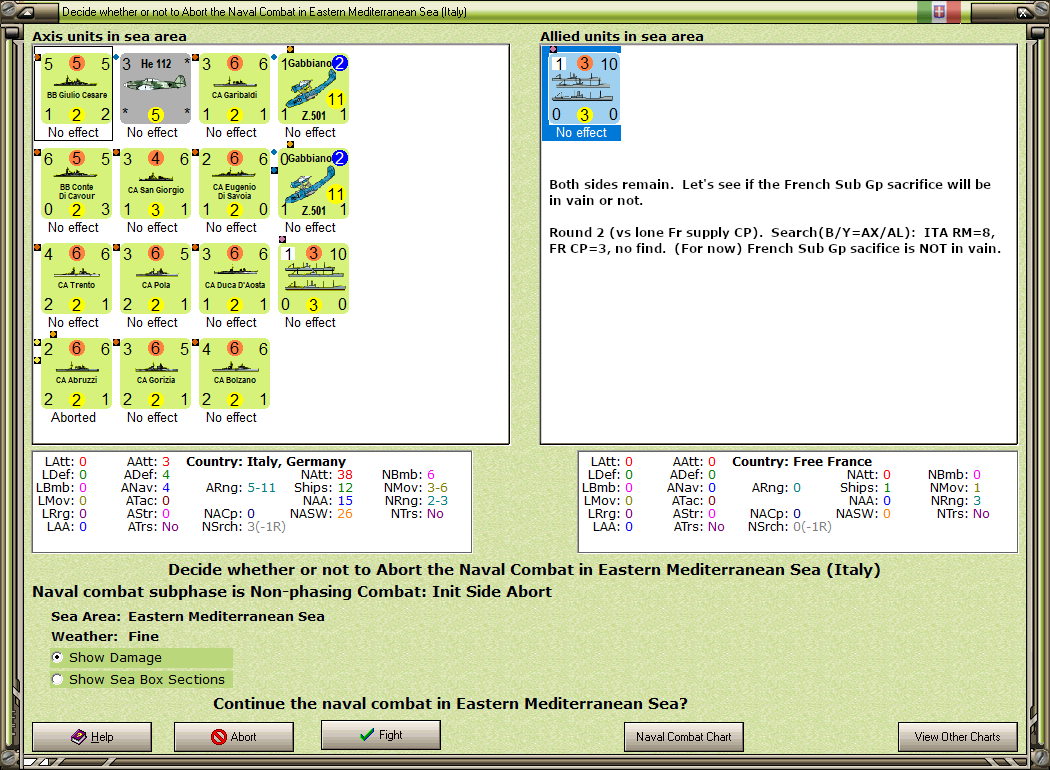Screen dimensions: 1050x770
Task: Open the Help button
Action: point(92,737)
